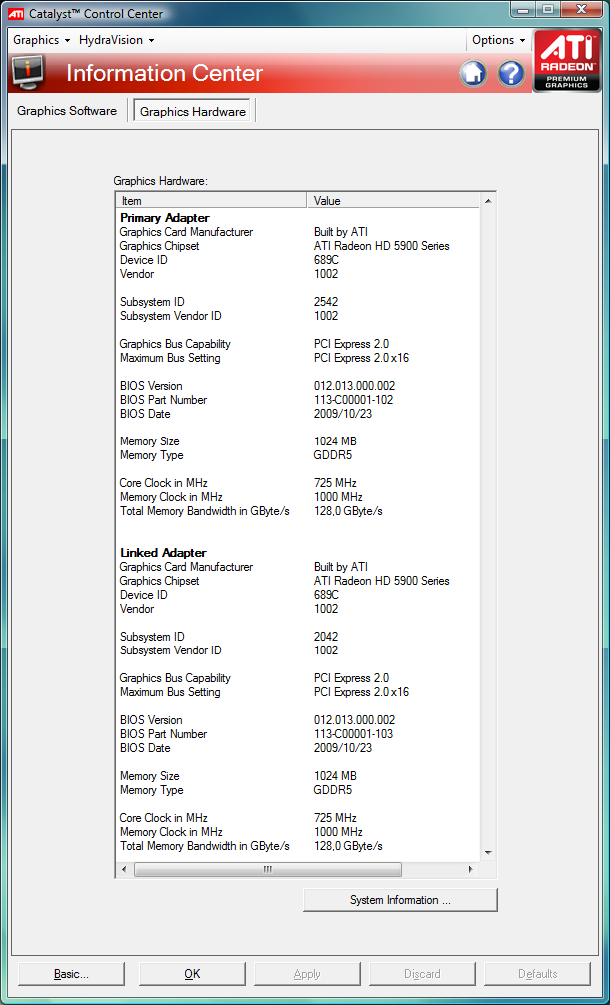Image resolution: width=610 pixels, height=1005 pixels.
Task: Click the ATI Radeon Premium Graphics logo
Action: click(x=568, y=61)
